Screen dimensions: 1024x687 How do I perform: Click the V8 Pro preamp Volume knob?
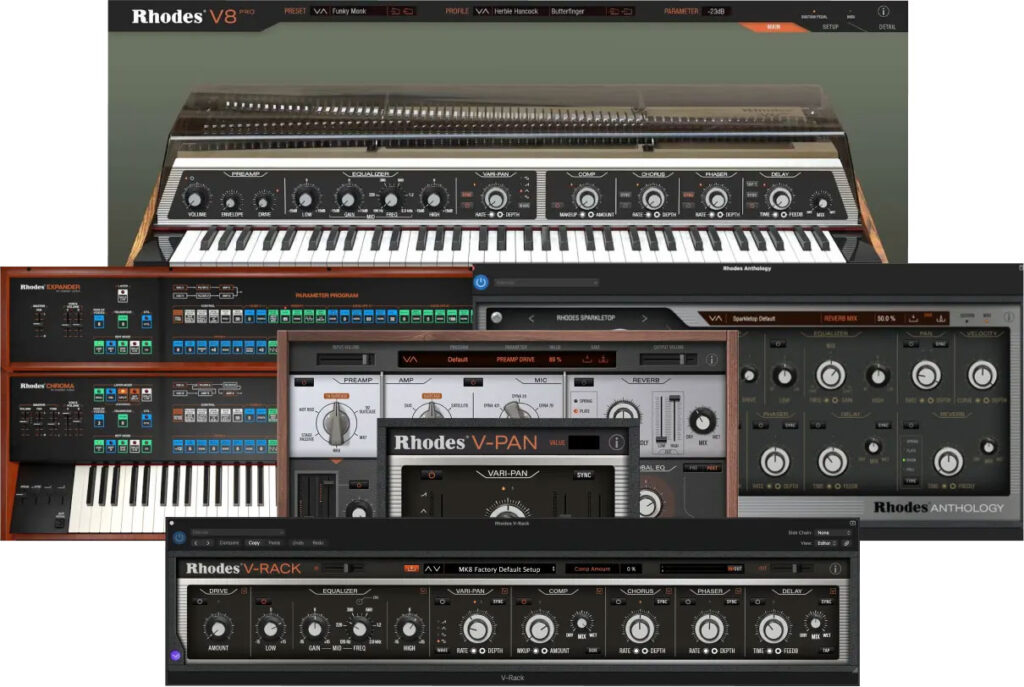(193, 200)
